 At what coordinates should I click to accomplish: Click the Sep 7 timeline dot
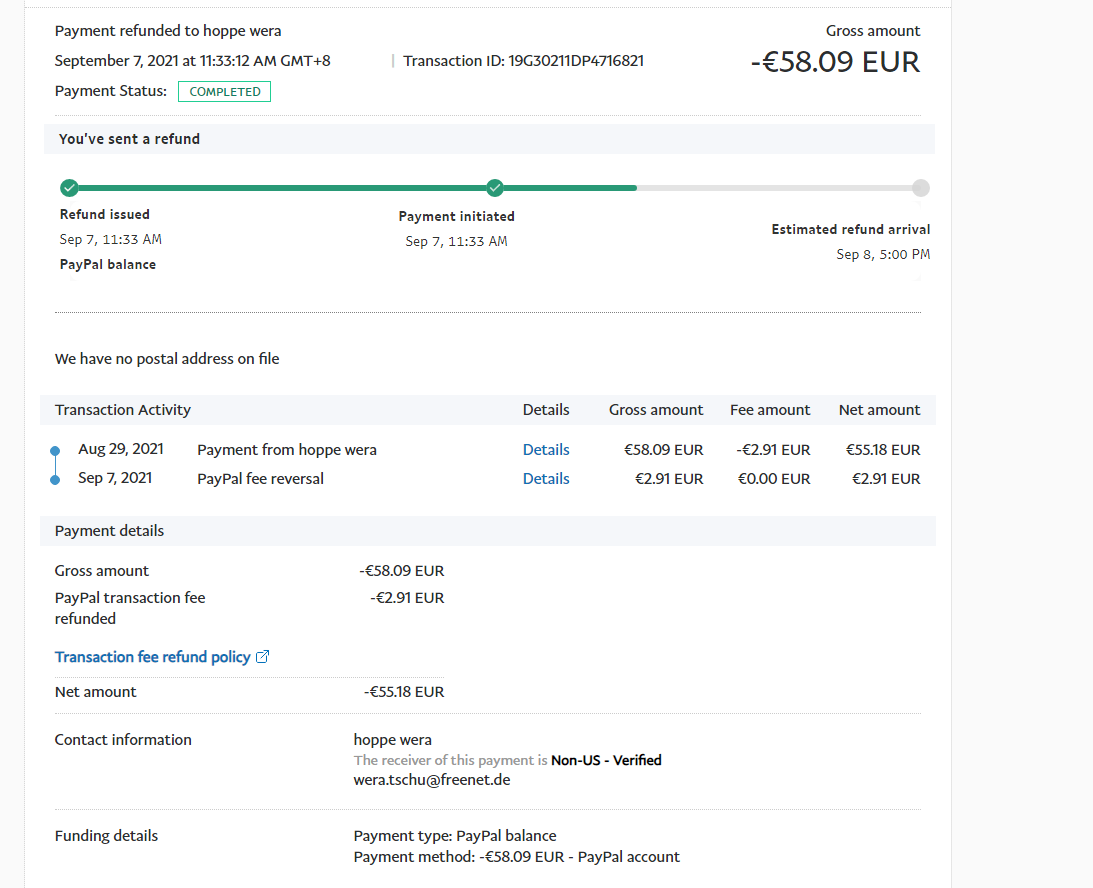(55, 480)
